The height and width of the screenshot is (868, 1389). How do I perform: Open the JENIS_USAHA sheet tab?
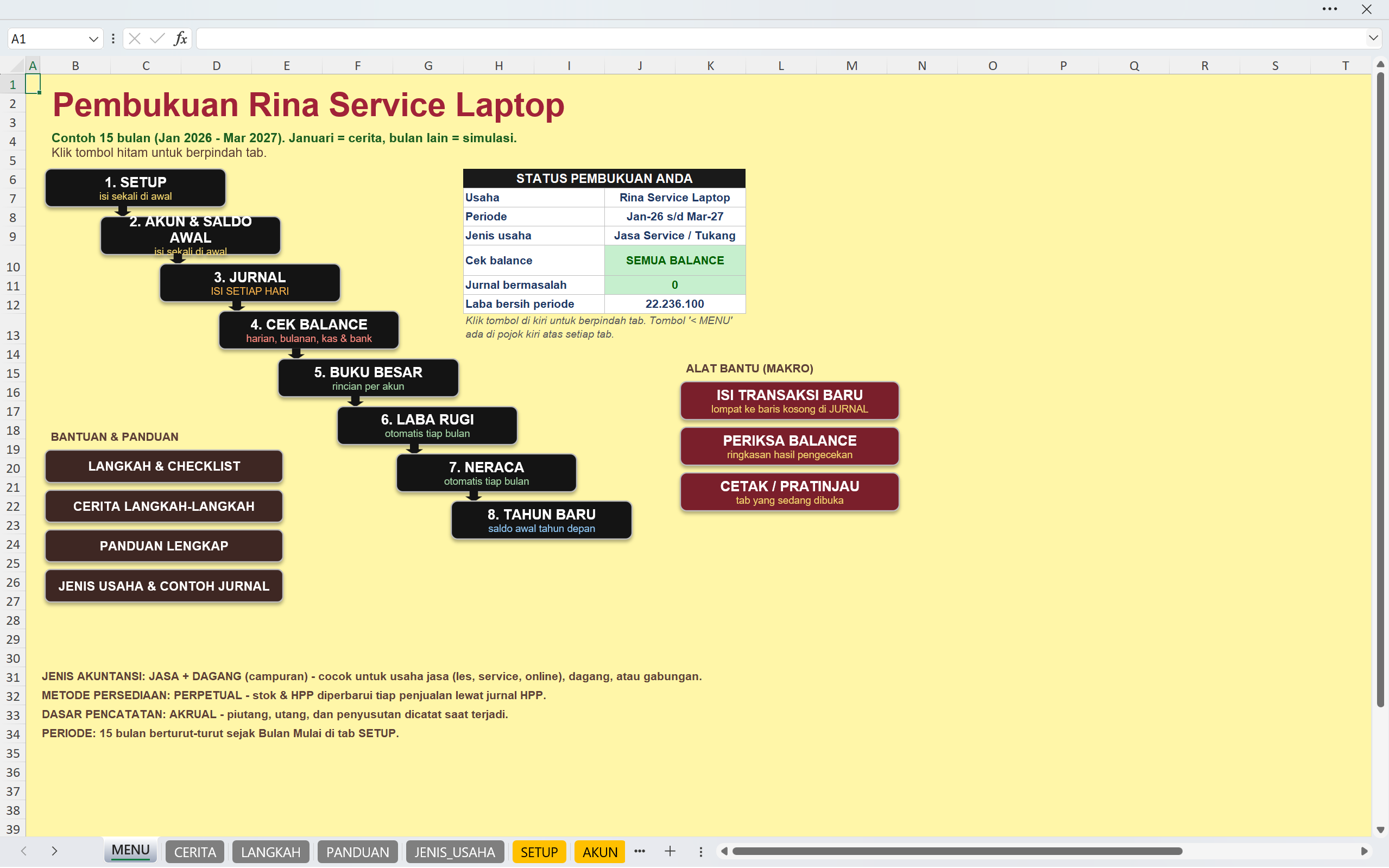[x=454, y=852]
